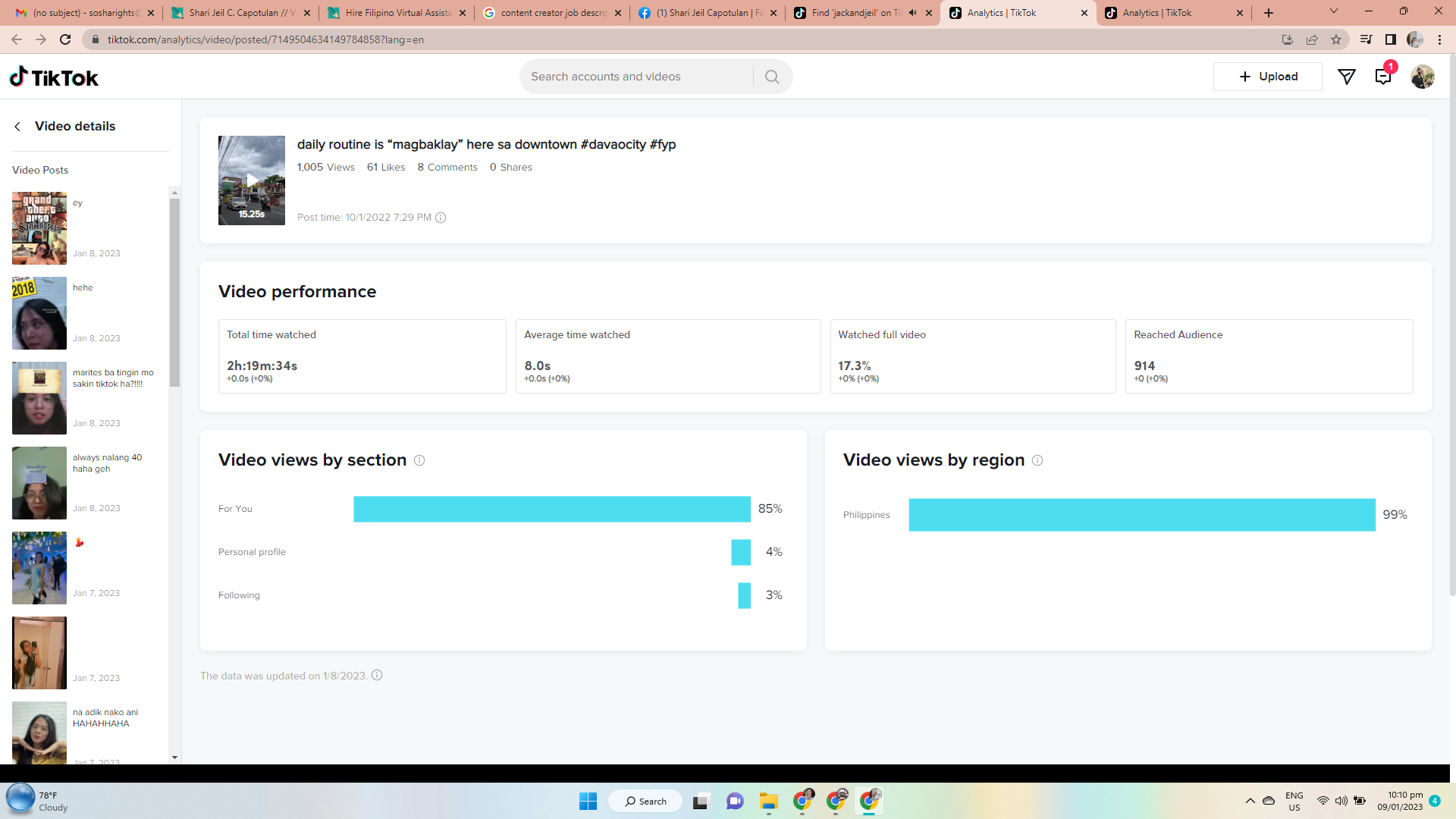Viewport: 1456px width, 819px height.
Task: Click the search magnifier icon
Action: click(772, 77)
